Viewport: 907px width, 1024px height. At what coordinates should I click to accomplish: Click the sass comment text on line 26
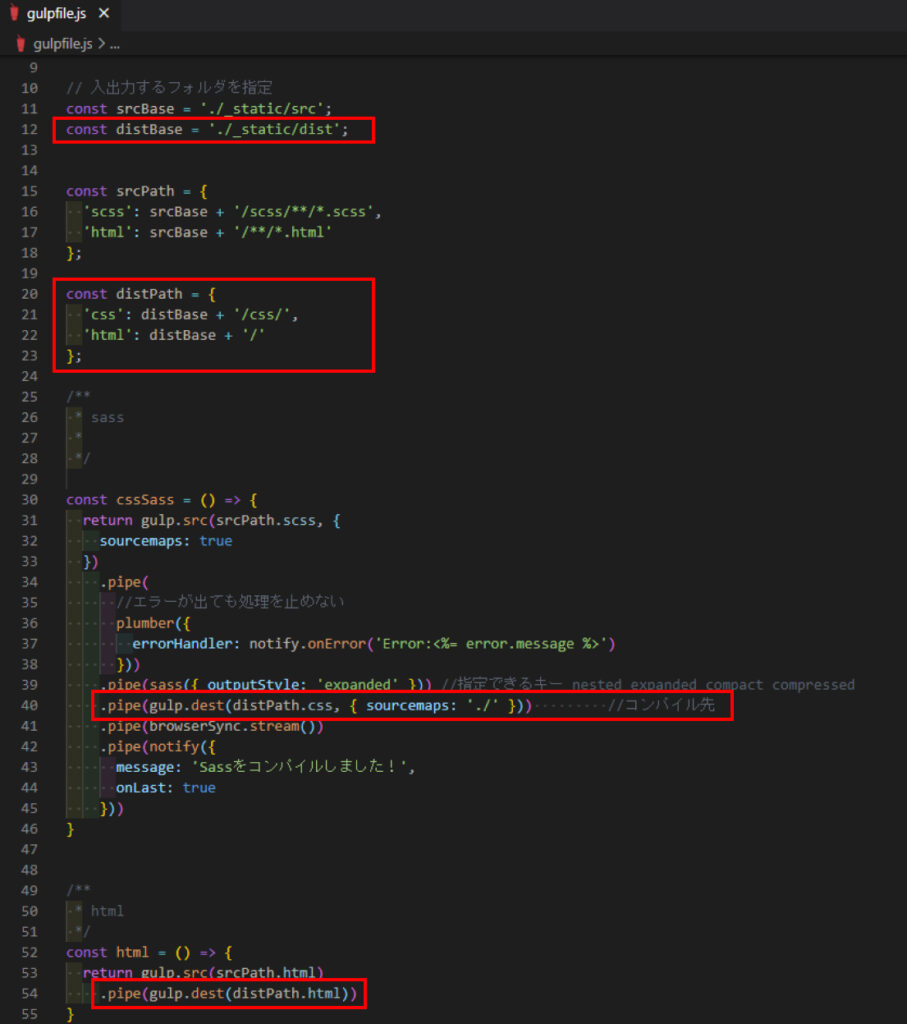point(107,417)
